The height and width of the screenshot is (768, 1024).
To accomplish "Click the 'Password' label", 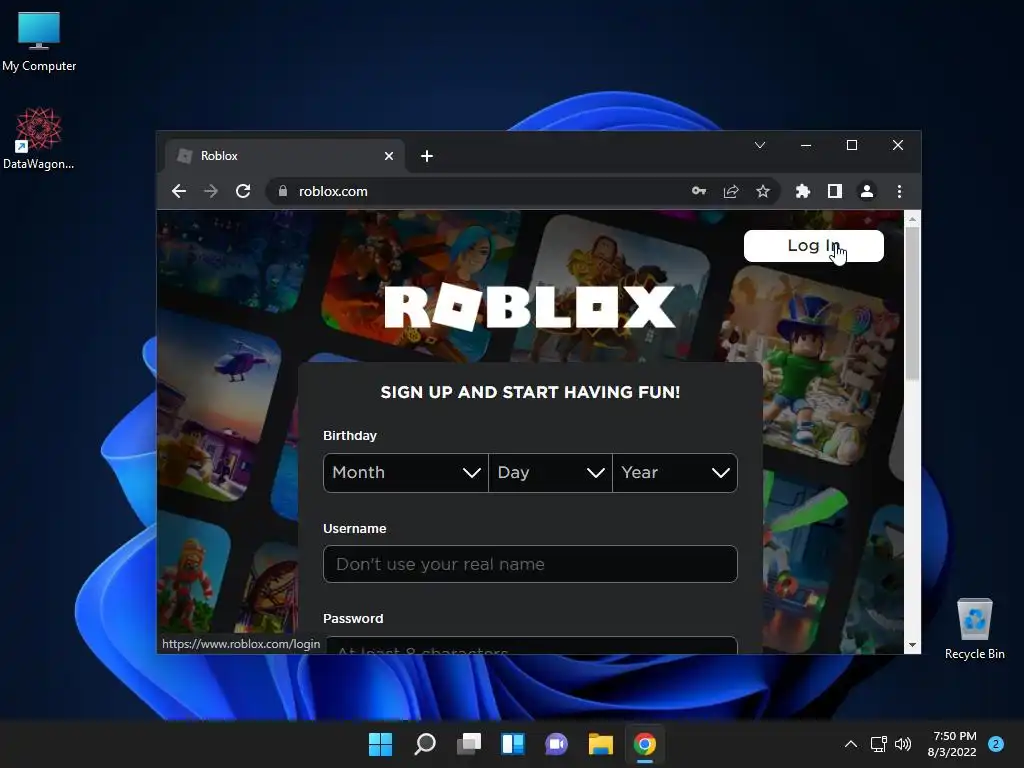I will (353, 618).
